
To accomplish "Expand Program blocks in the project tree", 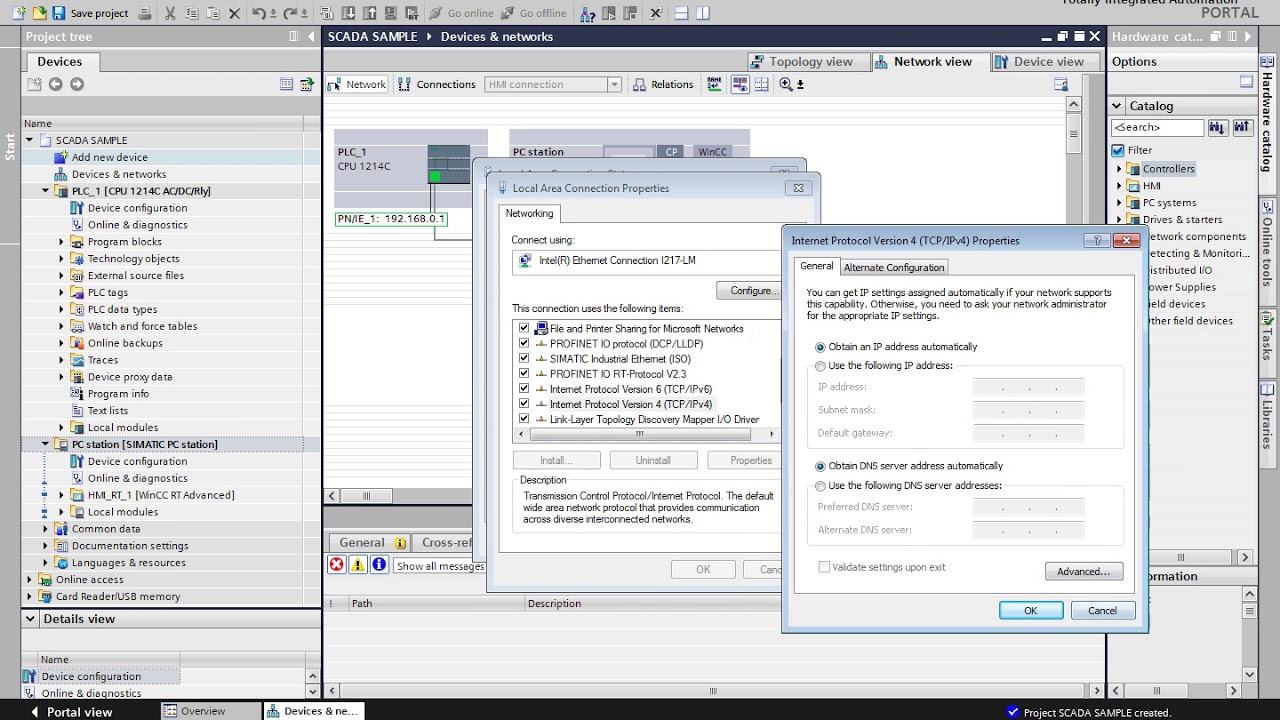I will [x=61, y=242].
